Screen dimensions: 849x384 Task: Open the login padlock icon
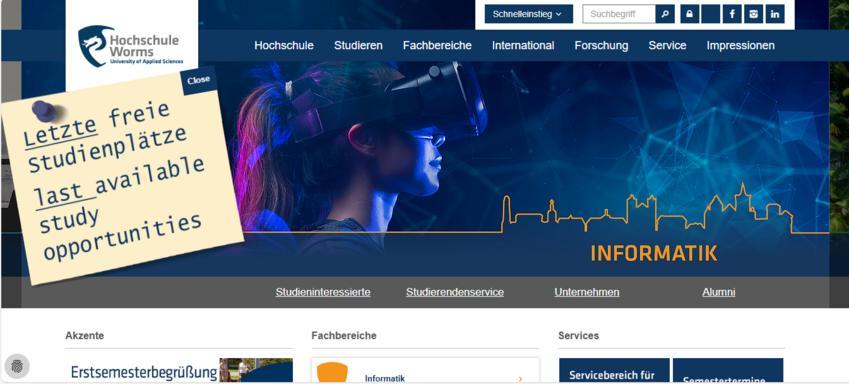[689, 14]
